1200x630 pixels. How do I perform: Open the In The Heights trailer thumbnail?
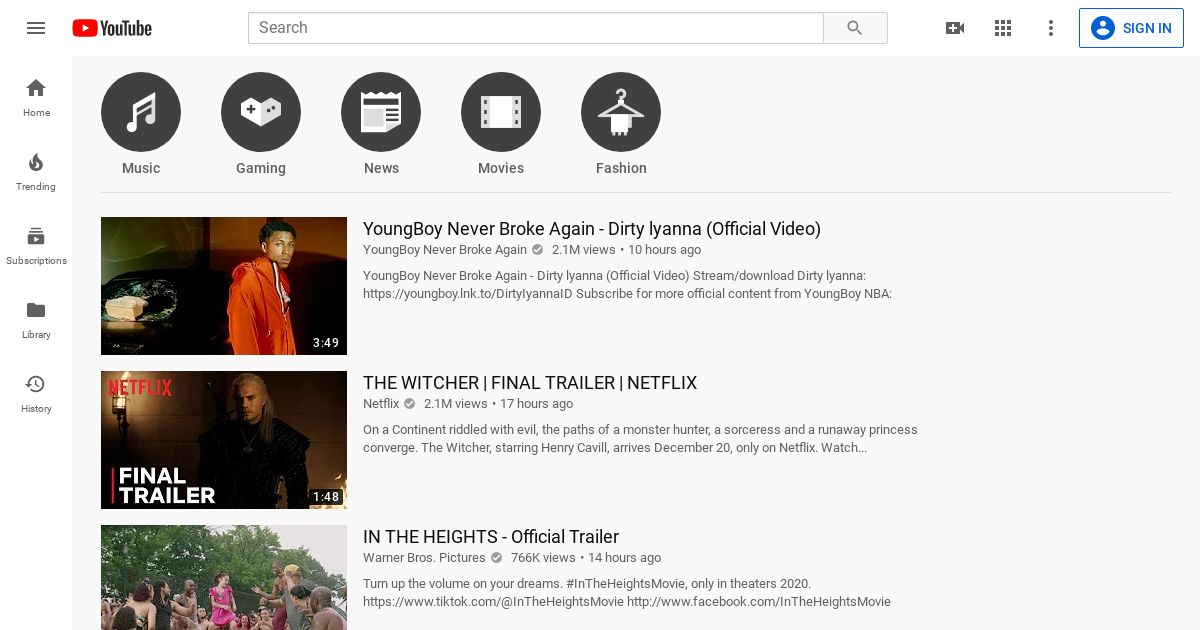coord(224,577)
